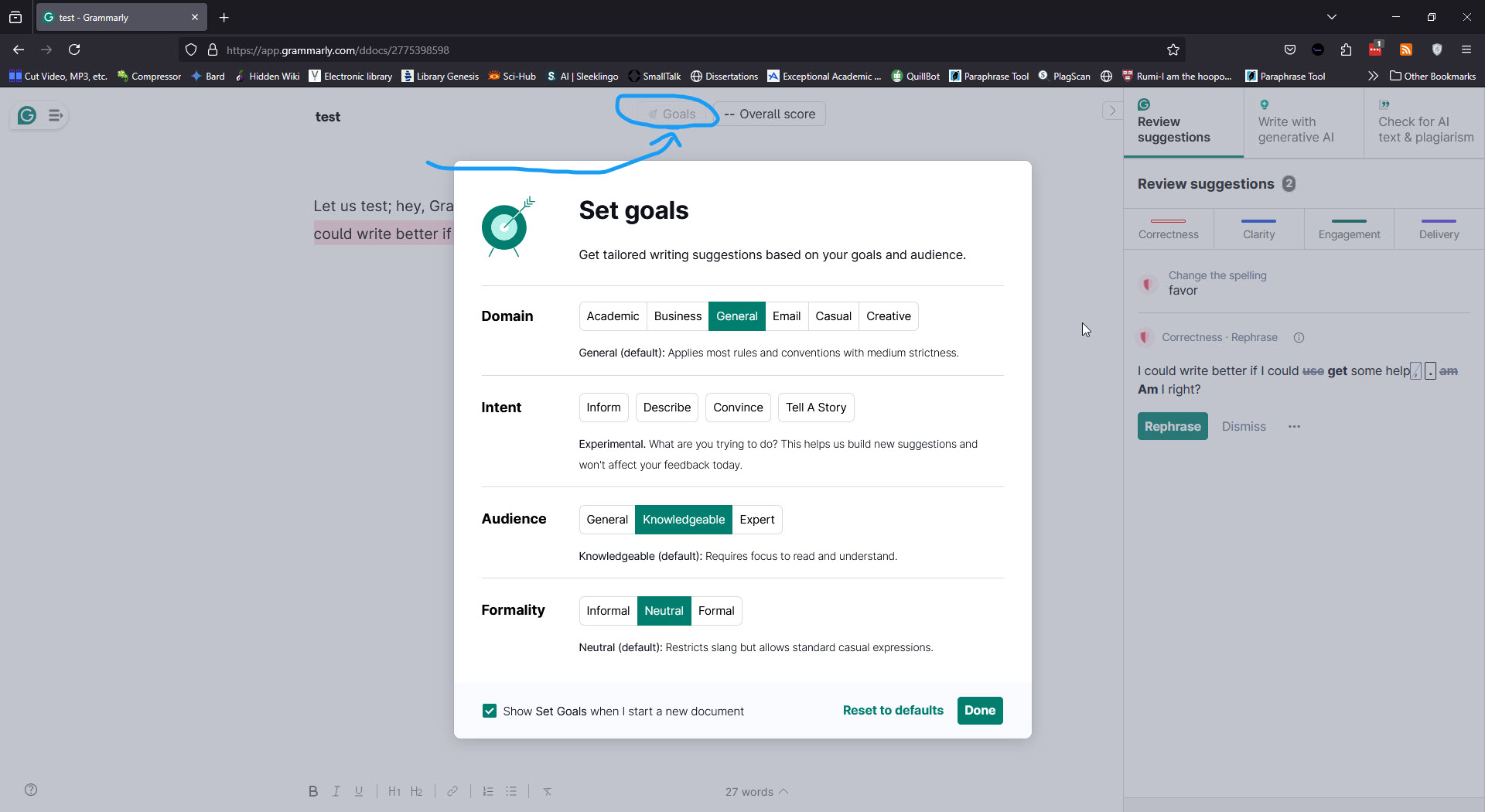The width and height of the screenshot is (1485, 812).
Task: Select Academic domain option
Action: point(613,316)
